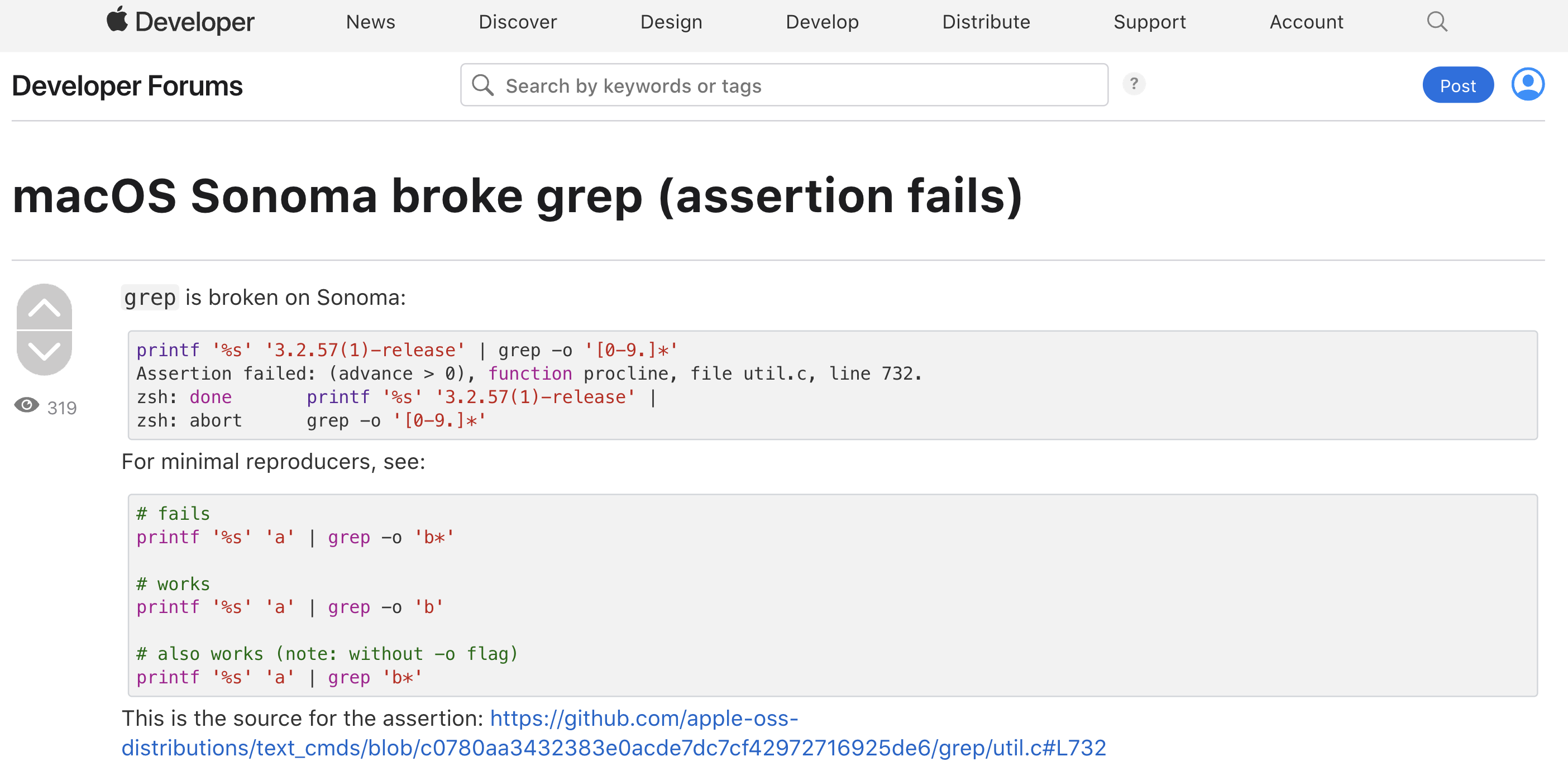This screenshot has height=766, width=1568.
Task: Open the Support menu
Action: point(1149,22)
